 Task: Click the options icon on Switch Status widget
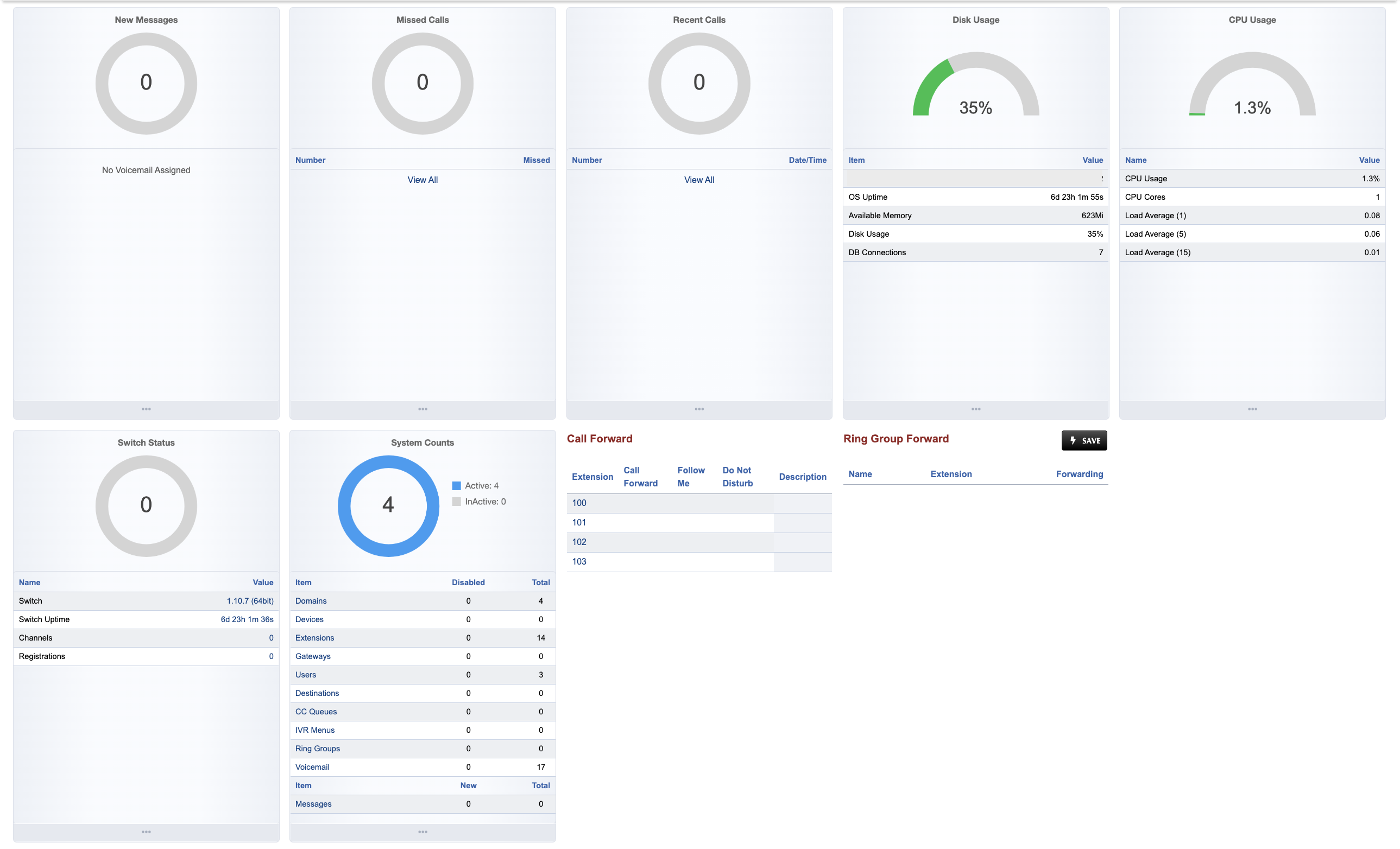(146, 832)
